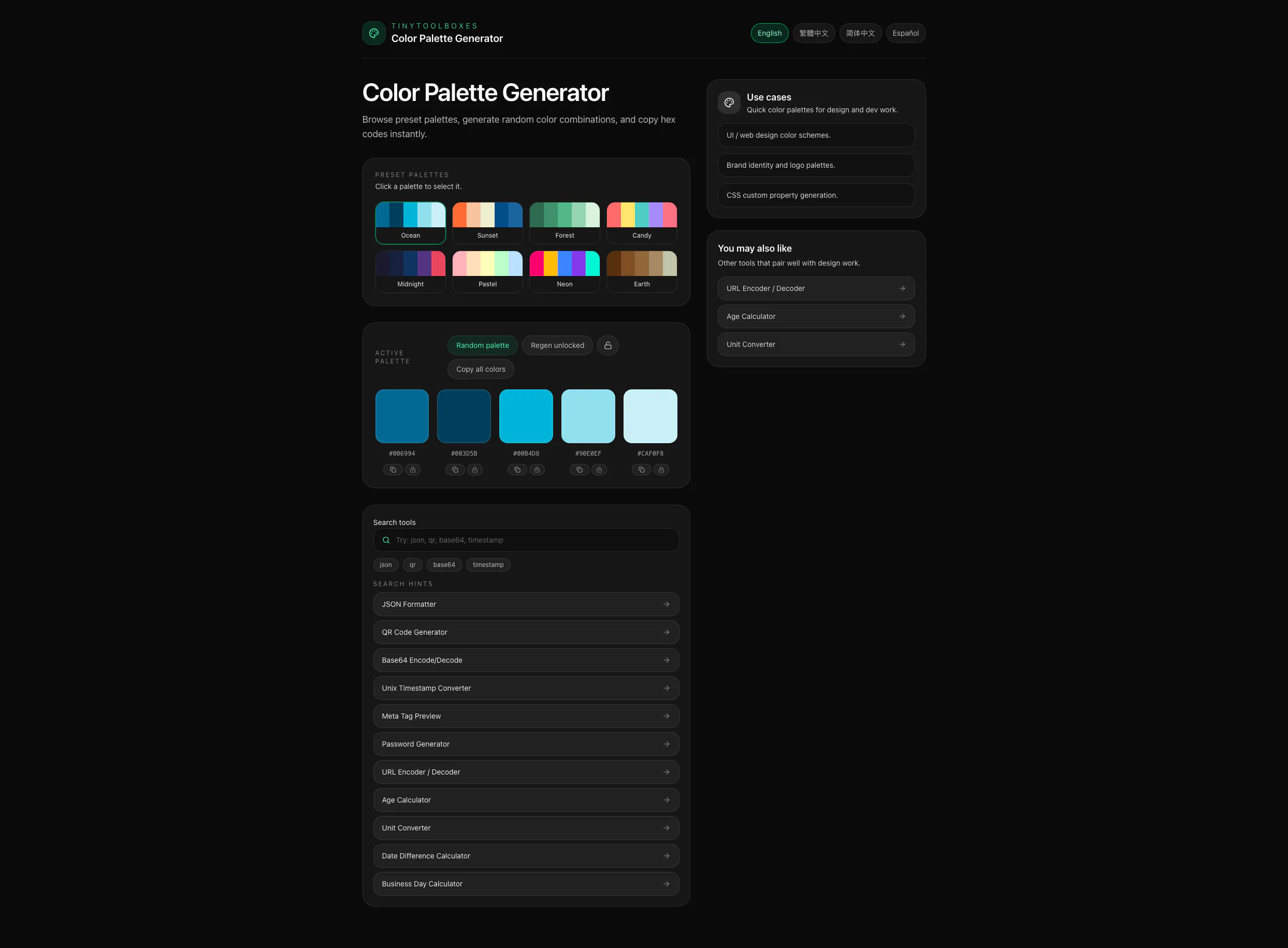This screenshot has height=948, width=1288.
Task: Click the Use cases palette icon
Action: (729, 103)
